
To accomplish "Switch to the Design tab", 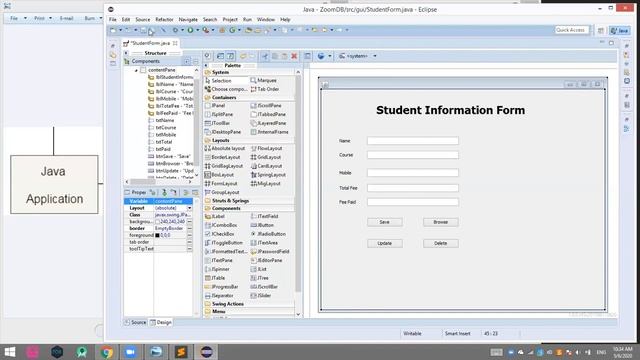I will point(161,322).
